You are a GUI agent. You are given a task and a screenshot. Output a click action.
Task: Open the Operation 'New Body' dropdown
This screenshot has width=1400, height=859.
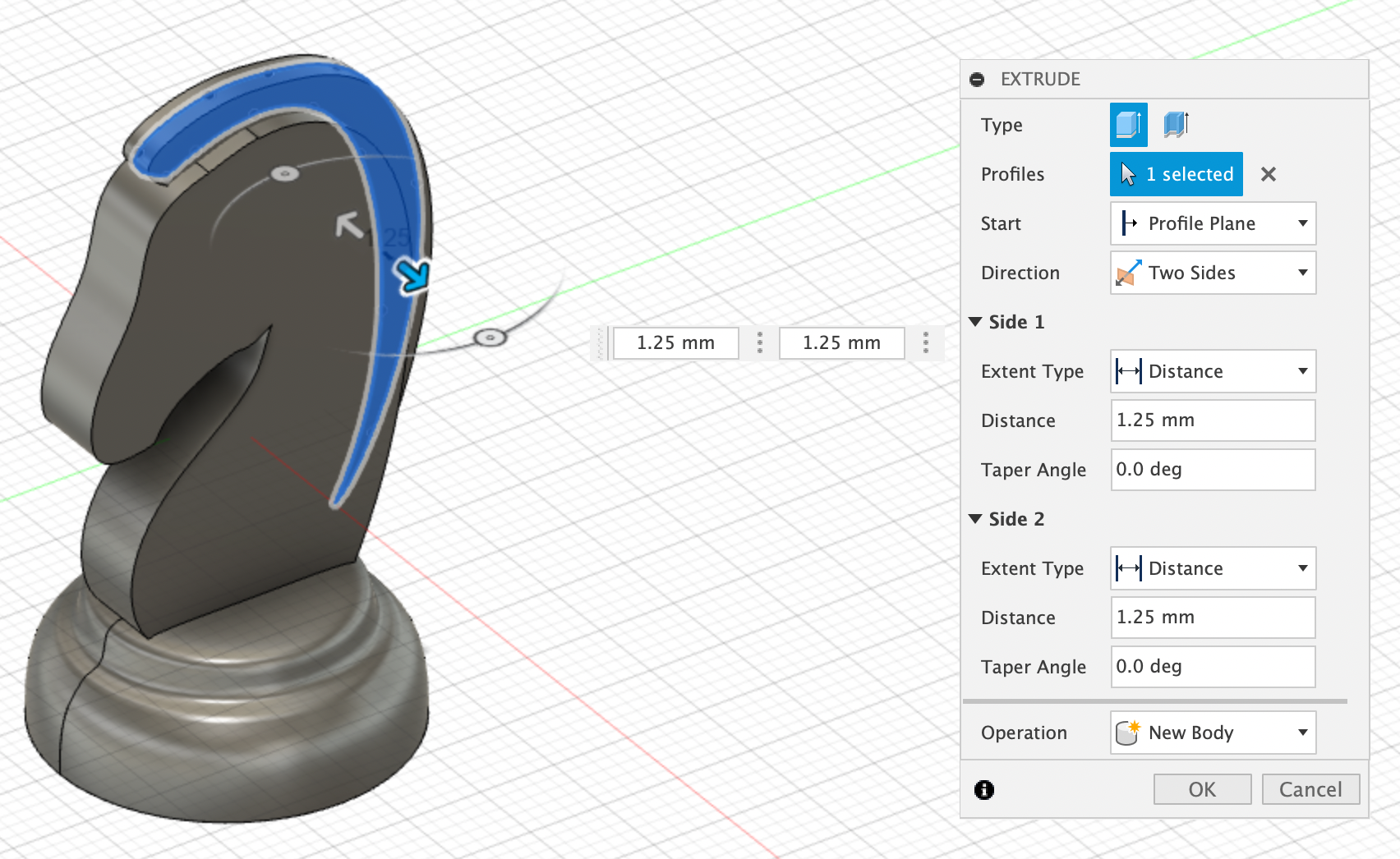coord(1213,733)
